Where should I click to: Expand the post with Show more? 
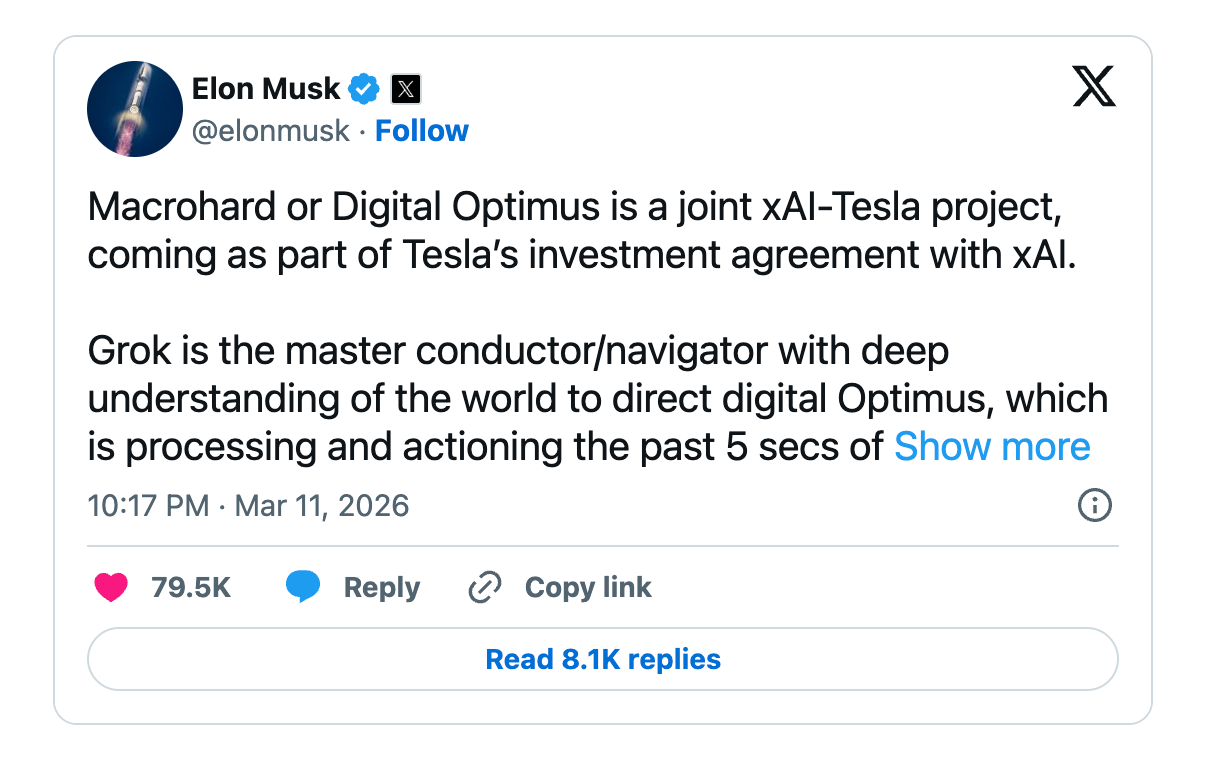click(992, 446)
